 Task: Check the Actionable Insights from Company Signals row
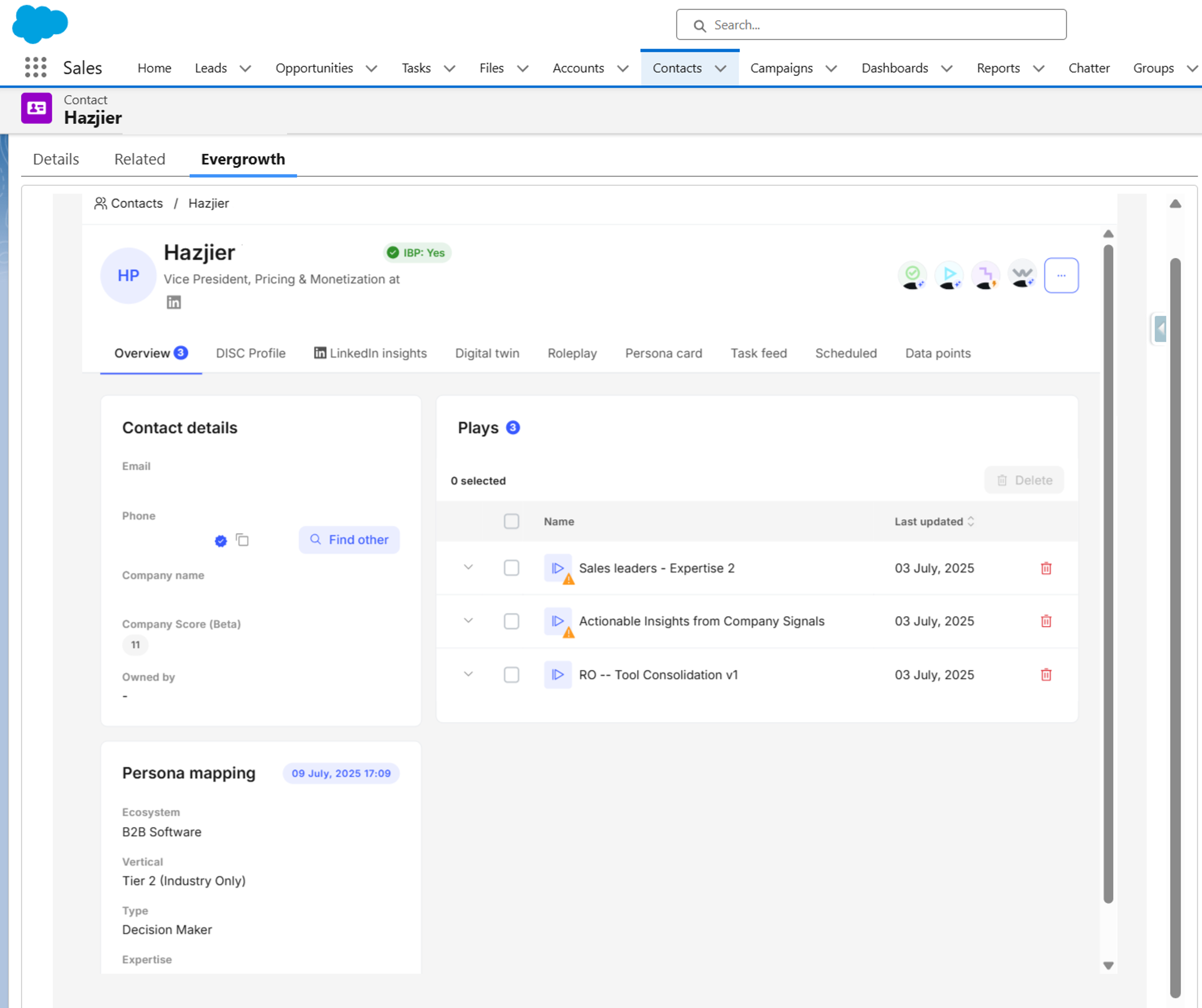[x=512, y=621]
